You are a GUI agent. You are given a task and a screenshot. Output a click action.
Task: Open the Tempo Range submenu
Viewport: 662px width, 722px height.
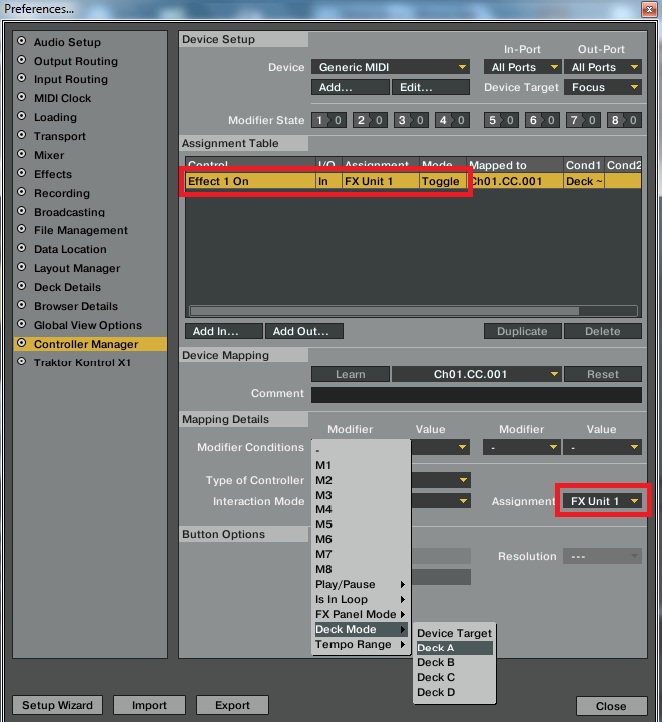(x=361, y=644)
